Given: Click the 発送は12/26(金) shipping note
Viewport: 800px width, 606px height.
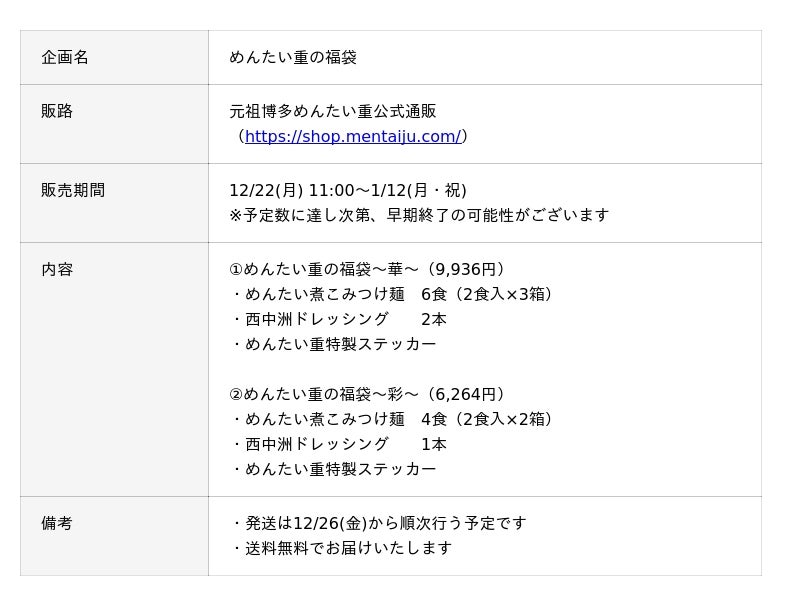Looking at the screenshot, I should [379, 524].
